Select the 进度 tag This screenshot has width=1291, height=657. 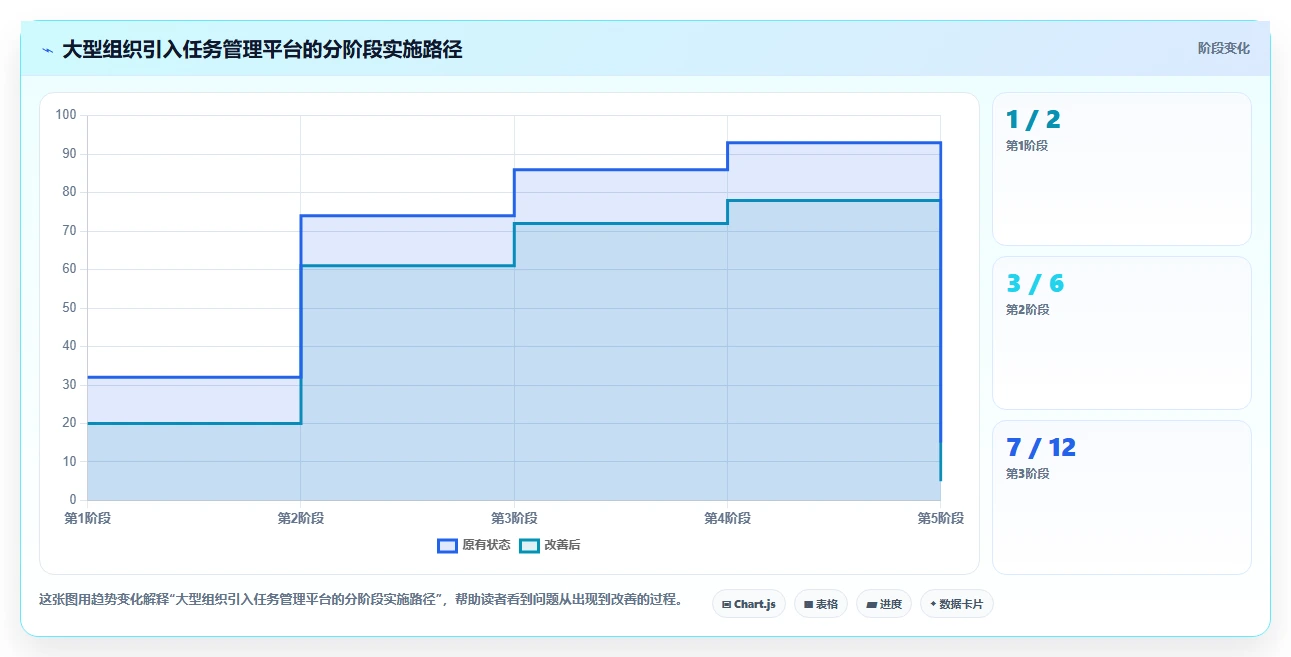[x=884, y=604]
